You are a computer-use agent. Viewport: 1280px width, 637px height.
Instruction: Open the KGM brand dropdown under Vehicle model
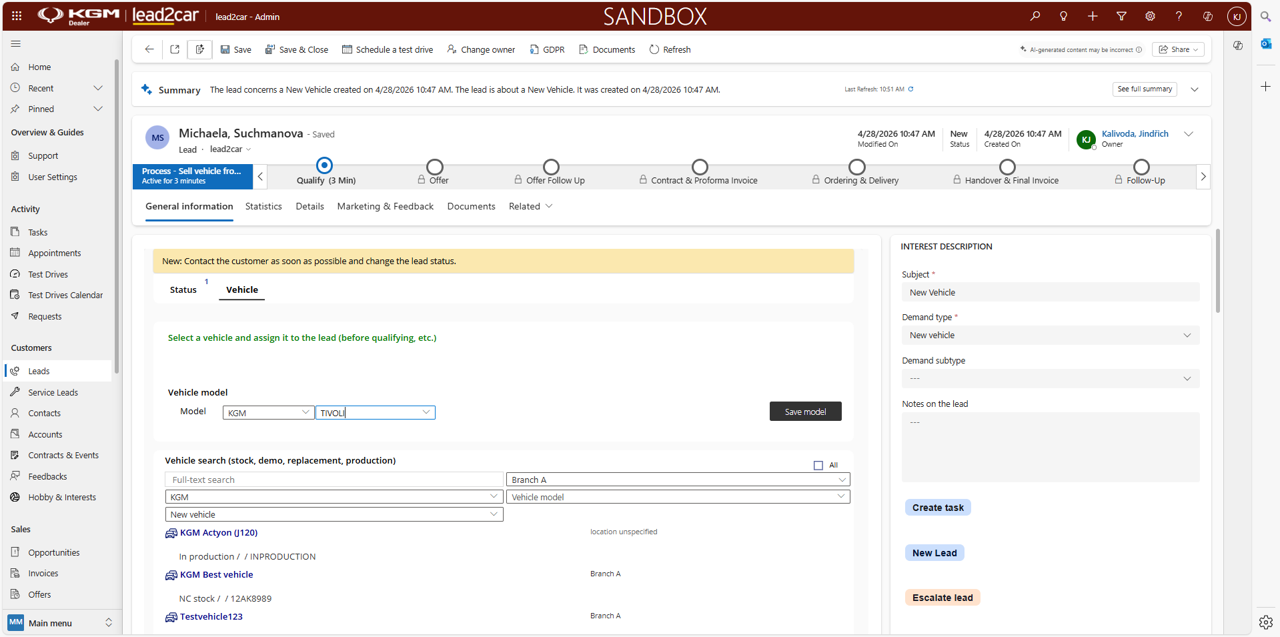268,412
